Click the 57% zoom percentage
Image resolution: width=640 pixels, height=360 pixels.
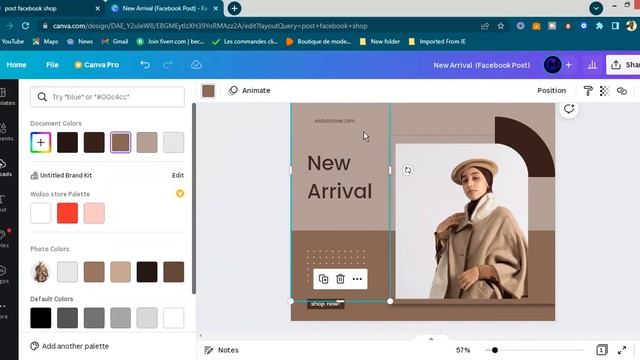click(x=463, y=350)
